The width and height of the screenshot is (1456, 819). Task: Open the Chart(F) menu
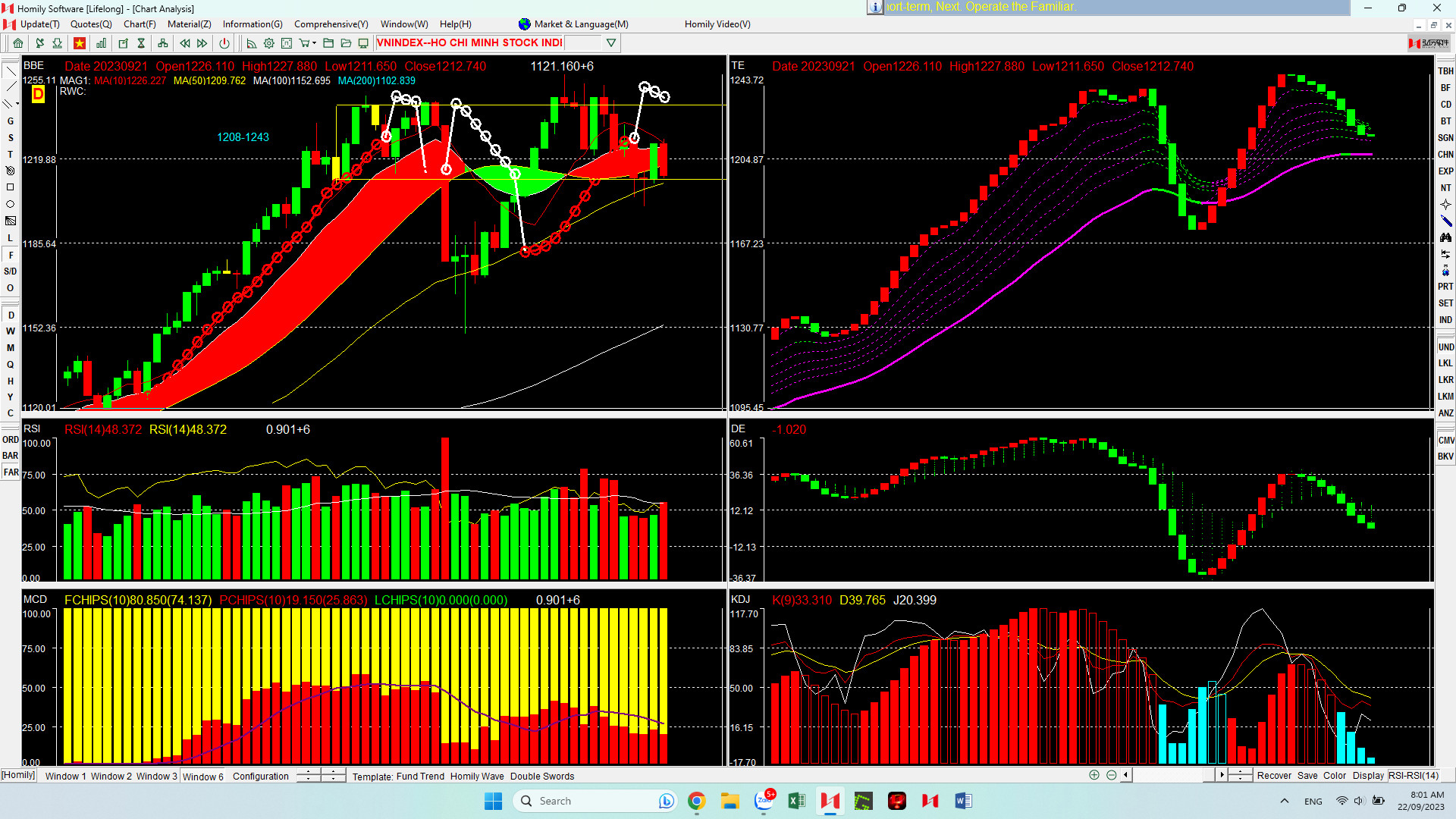140,24
